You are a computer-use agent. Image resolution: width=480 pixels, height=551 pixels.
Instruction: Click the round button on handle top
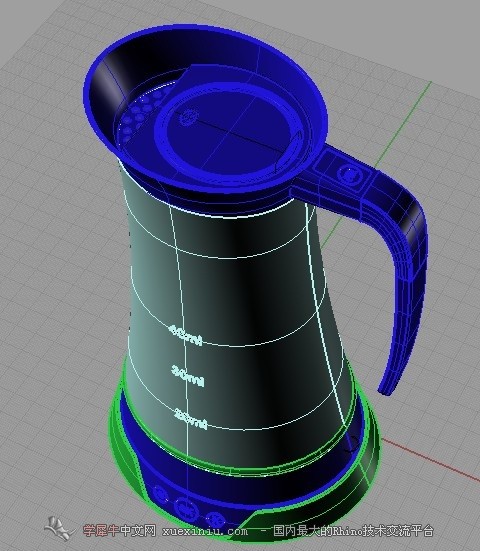pyautogui.click(x=349, y=175)
